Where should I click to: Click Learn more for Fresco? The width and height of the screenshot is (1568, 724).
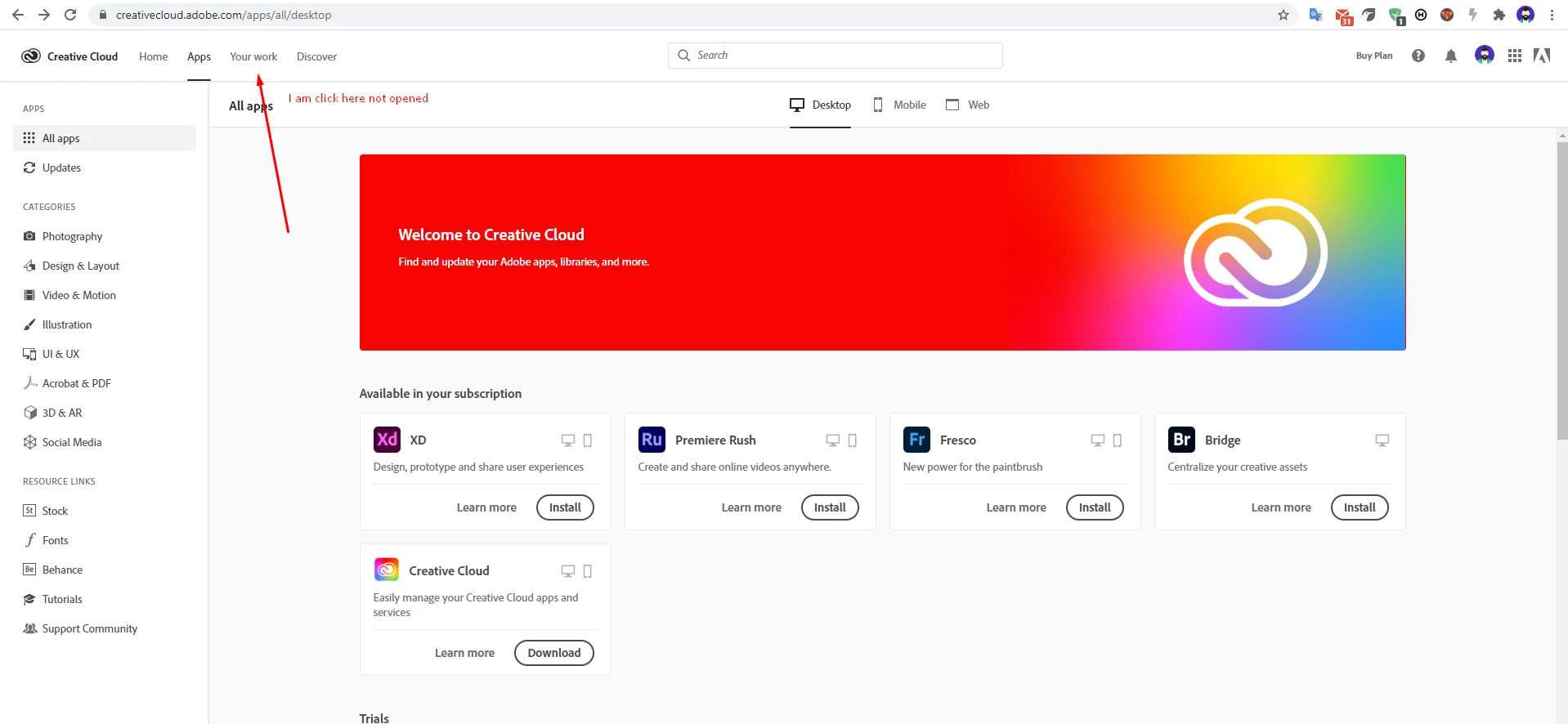pyautogui.click(x=1016, y=507)
